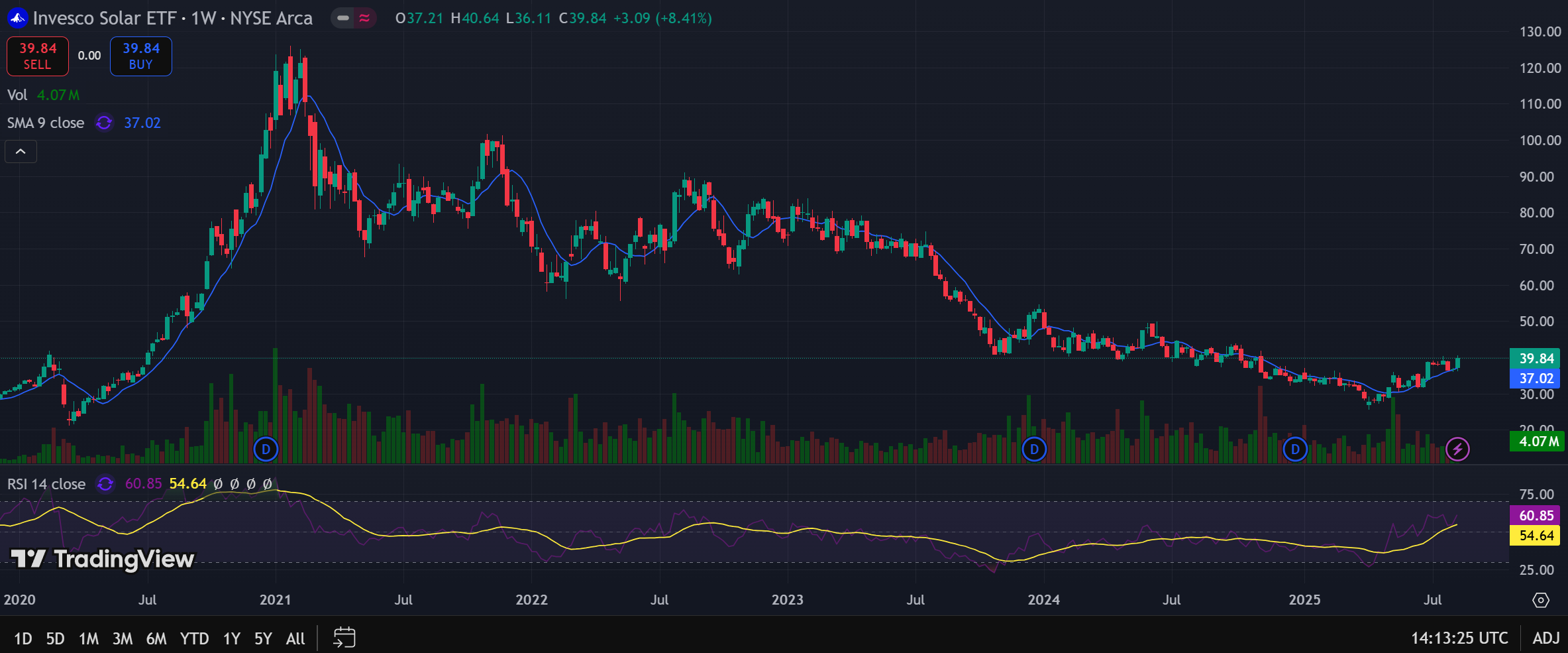Click the SMA value 37.02 in legend
Screen dimensions: 1568x653
pyautogui.click(x=142, y=123)
